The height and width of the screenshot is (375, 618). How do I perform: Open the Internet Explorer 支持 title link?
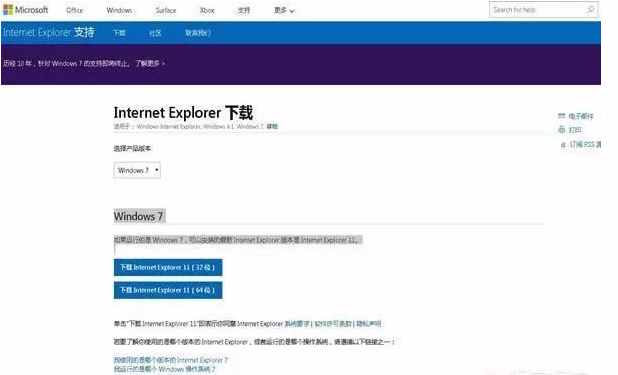[49, 32]
